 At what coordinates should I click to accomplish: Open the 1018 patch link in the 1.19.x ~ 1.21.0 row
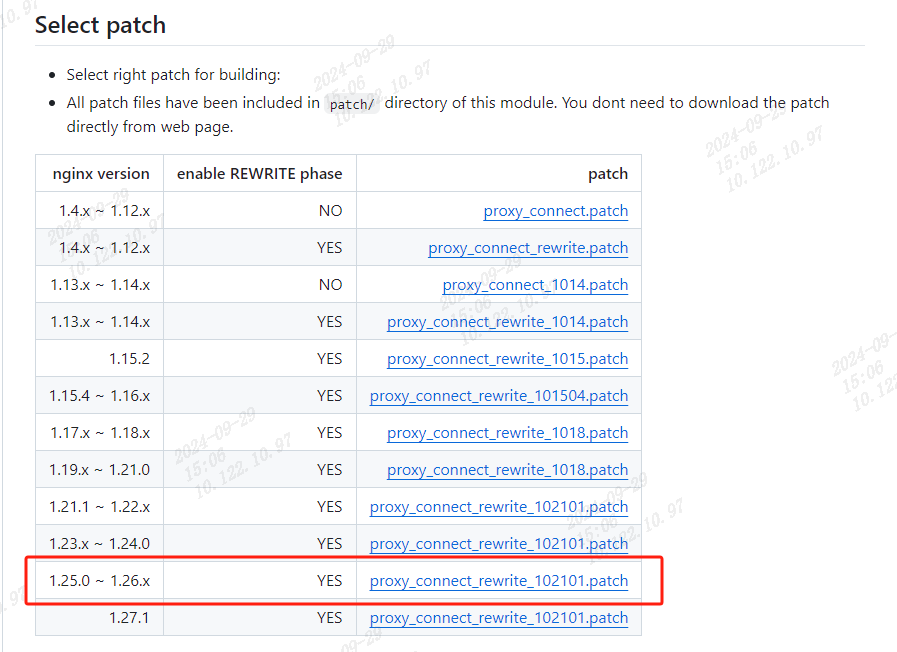coord(507,470)
